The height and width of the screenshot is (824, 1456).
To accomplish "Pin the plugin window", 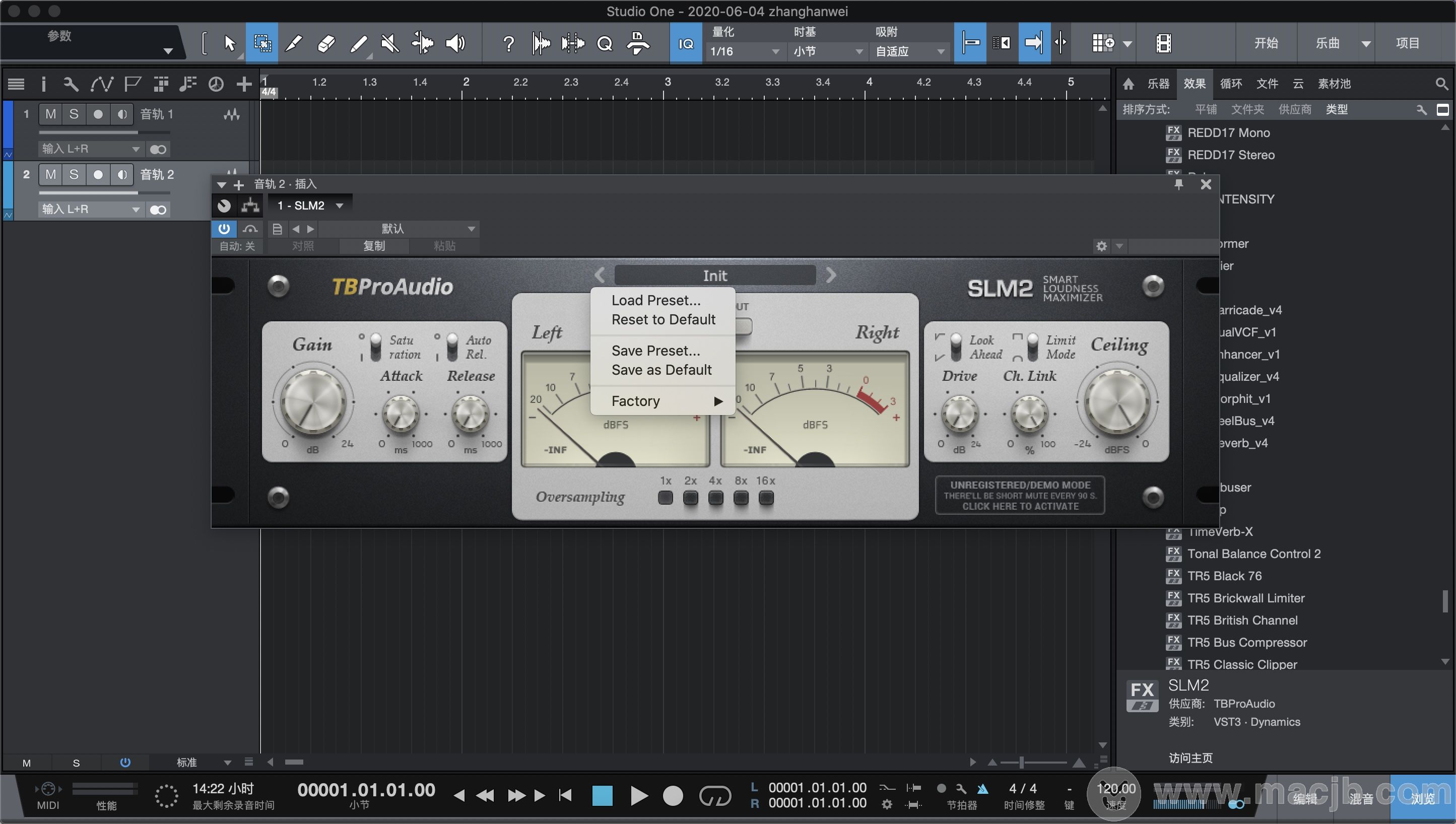I will 1178,184.
